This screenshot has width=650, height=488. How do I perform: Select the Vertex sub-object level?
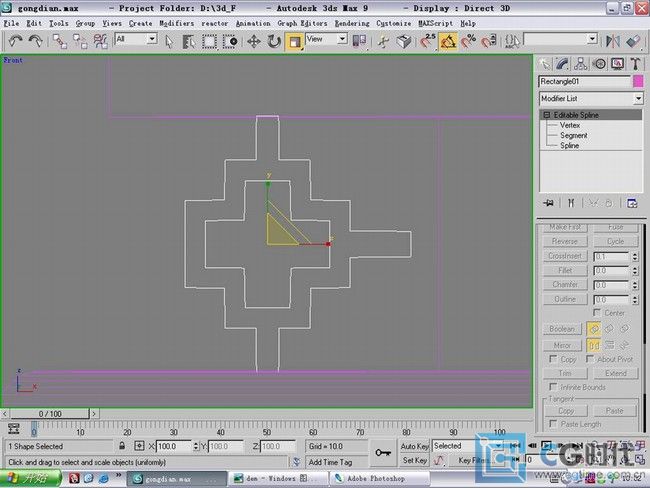[x=570, y=125]
